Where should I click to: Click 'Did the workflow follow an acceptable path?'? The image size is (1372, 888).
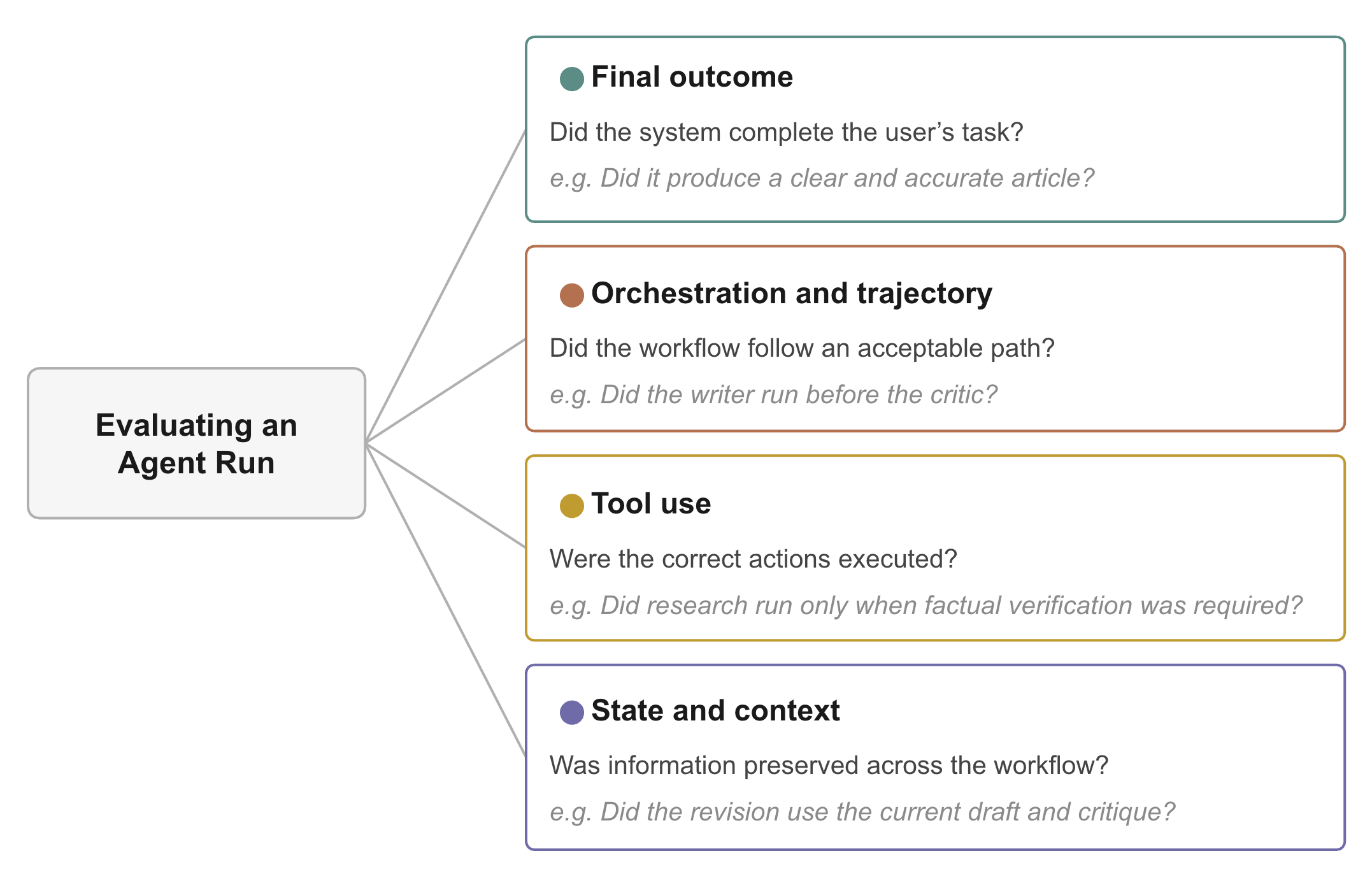pos(802,348)
